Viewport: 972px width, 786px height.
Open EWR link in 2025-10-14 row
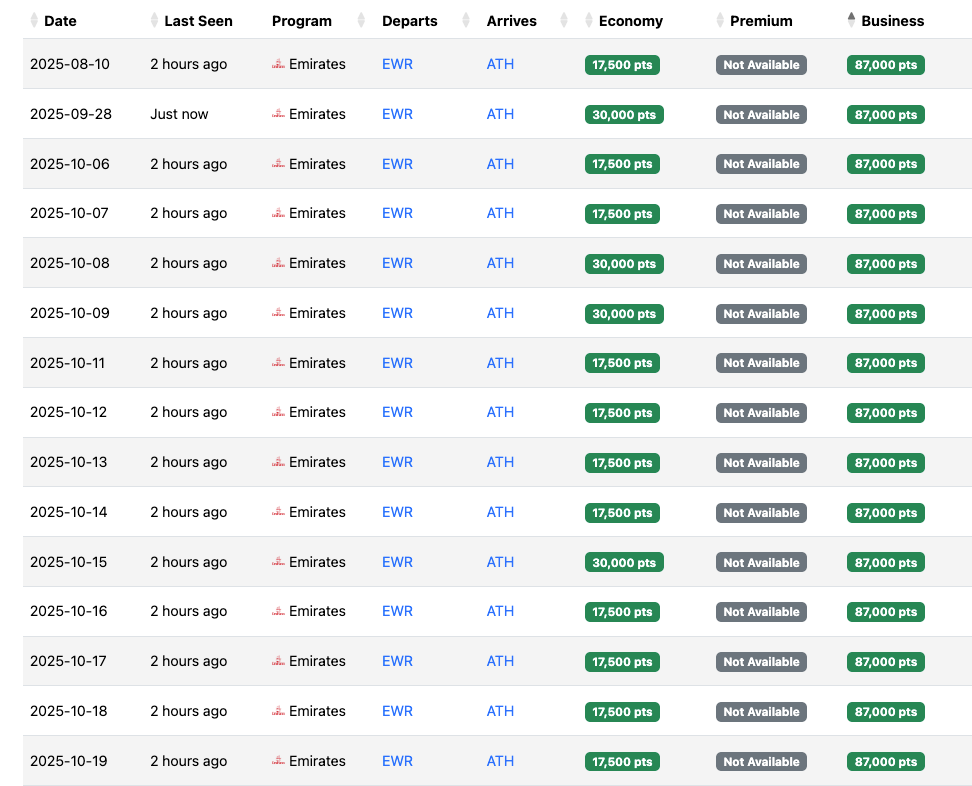point(397,512)
